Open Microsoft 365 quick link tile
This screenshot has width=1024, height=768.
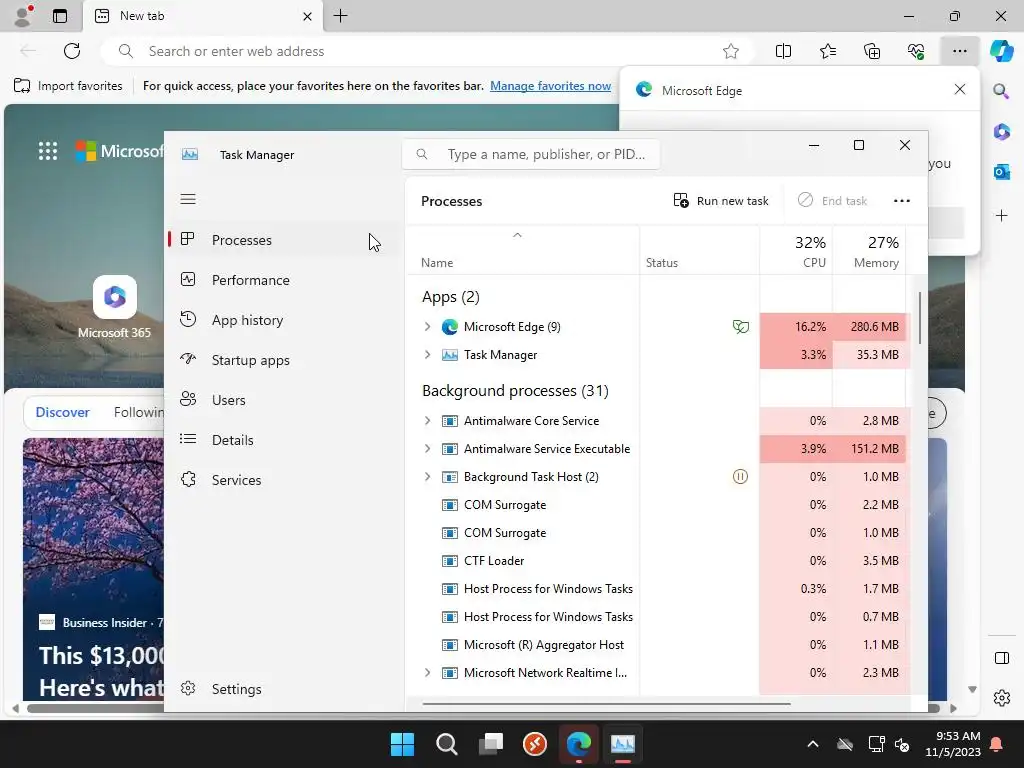(x=114, y=307)
